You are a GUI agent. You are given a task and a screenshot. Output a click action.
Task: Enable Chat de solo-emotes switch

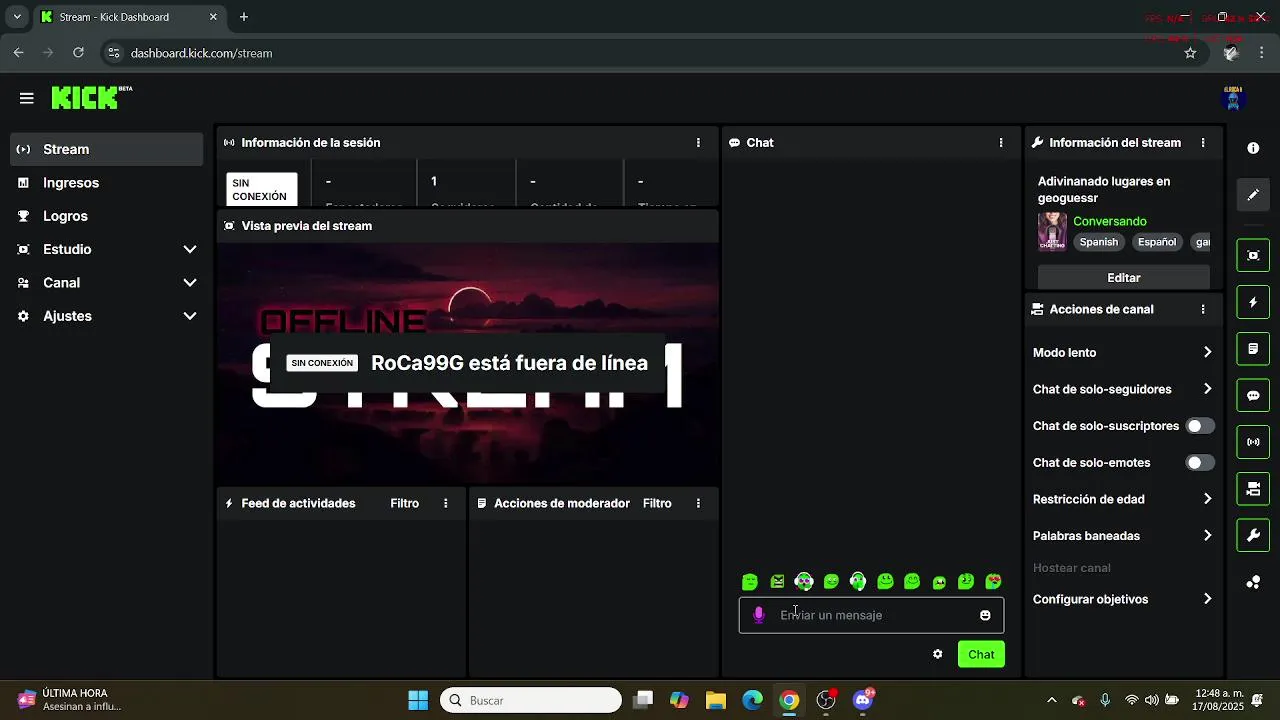pos(1200,463)
